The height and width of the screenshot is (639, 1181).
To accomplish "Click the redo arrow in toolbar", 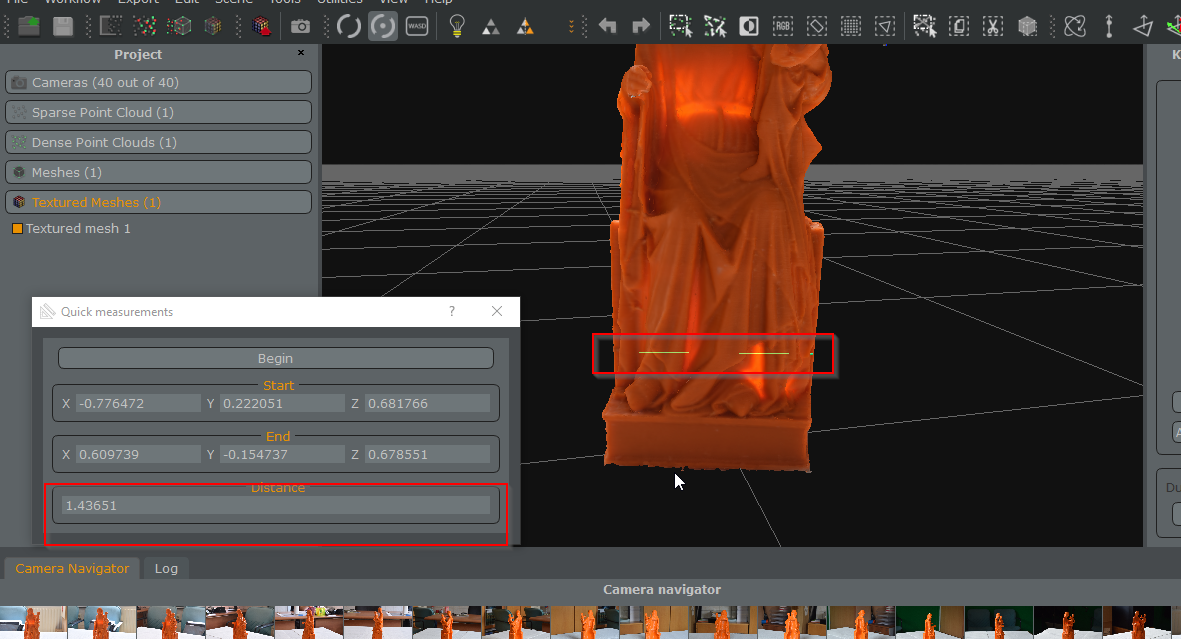I will coord(640,26).
